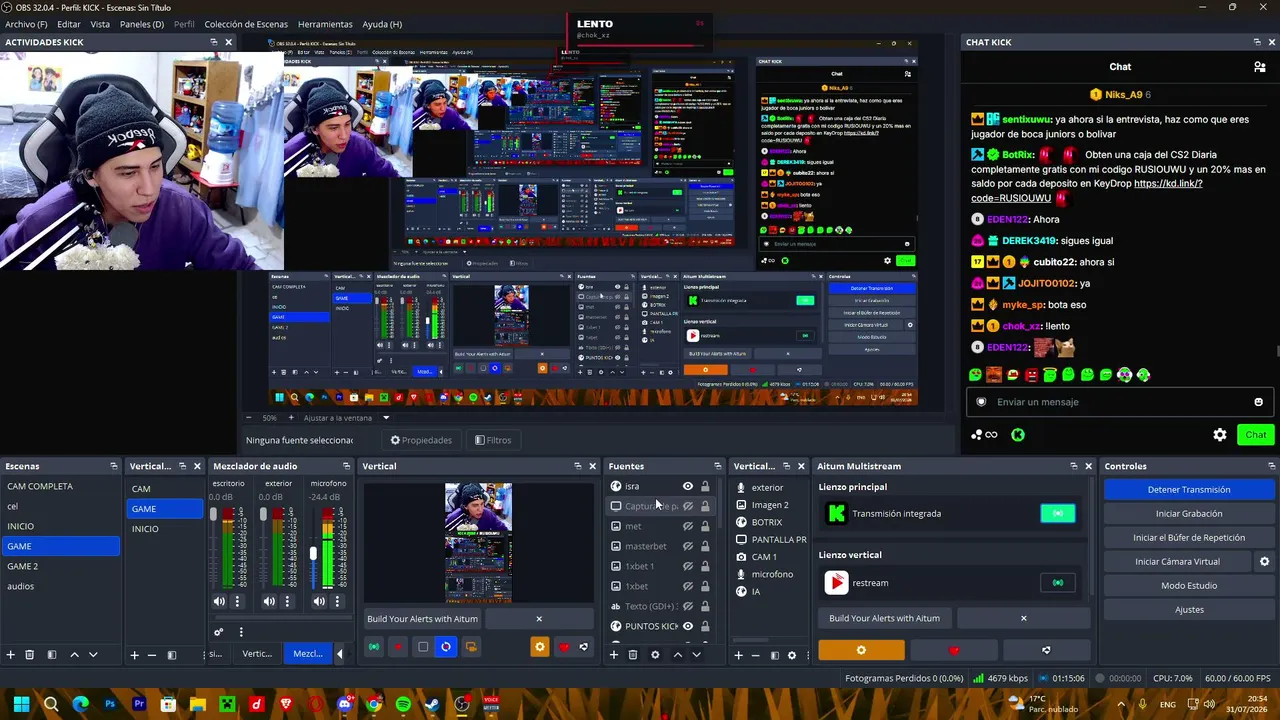
Task: Open Spotify from the Windows taskbar
Action: (403, 705)
